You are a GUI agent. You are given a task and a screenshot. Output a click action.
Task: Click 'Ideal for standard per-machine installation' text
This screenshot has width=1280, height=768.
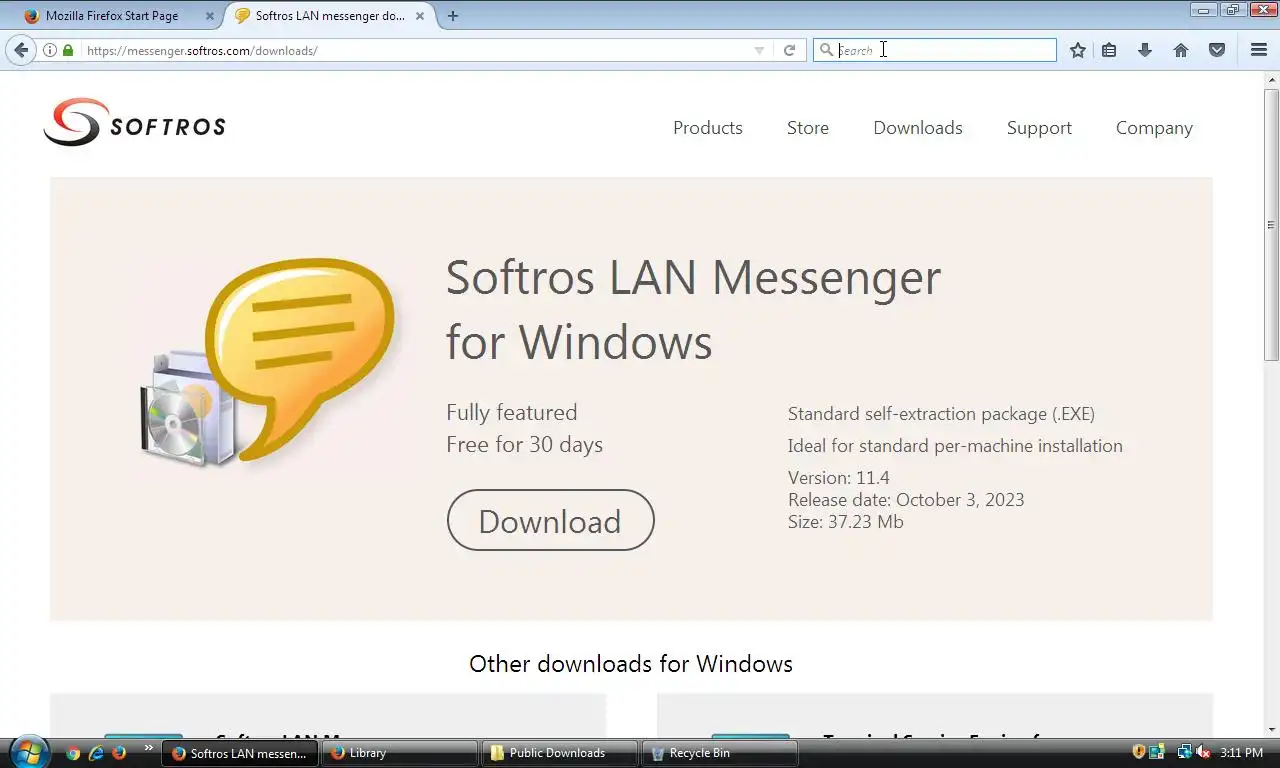(955, 446)
